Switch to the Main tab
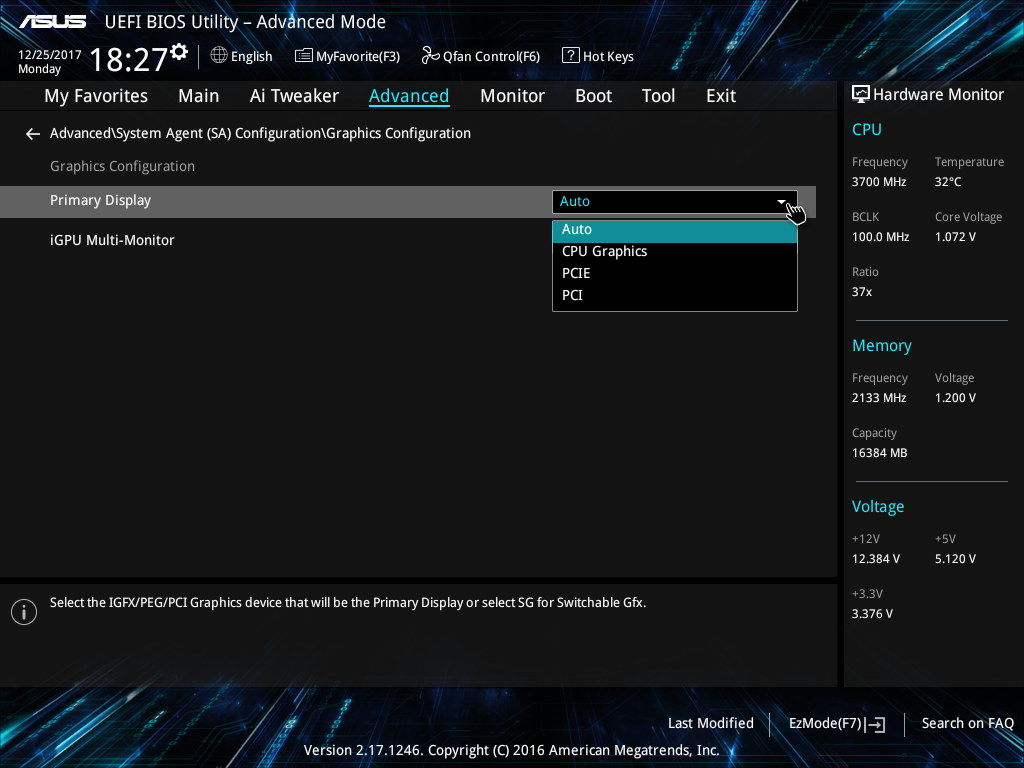 click(x=199, y=96)
